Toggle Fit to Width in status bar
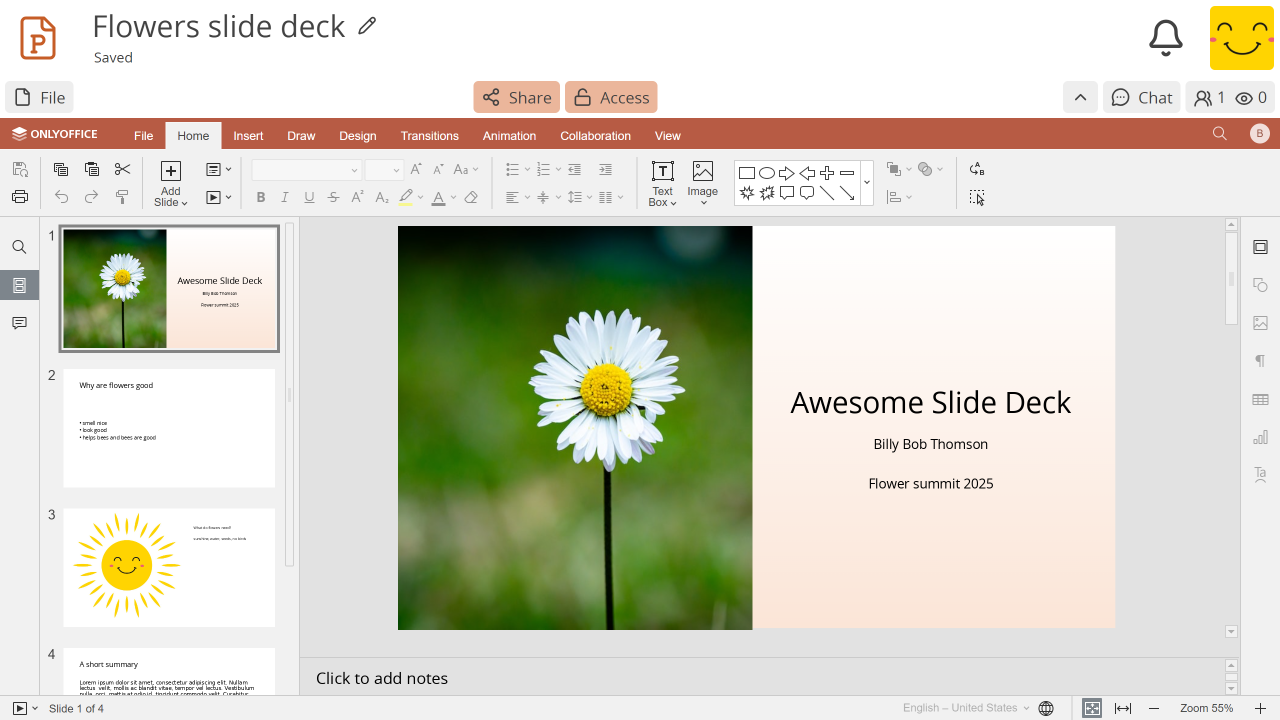Viewport: 1280px width, 720px height. pyautogui.click(x=1123, y=708)
